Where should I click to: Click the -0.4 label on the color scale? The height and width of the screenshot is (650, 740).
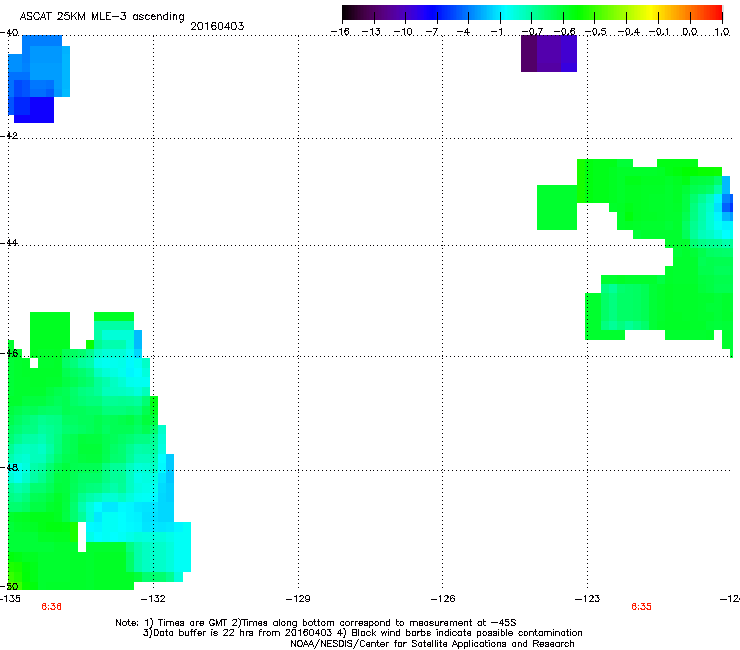pos(629,32)
